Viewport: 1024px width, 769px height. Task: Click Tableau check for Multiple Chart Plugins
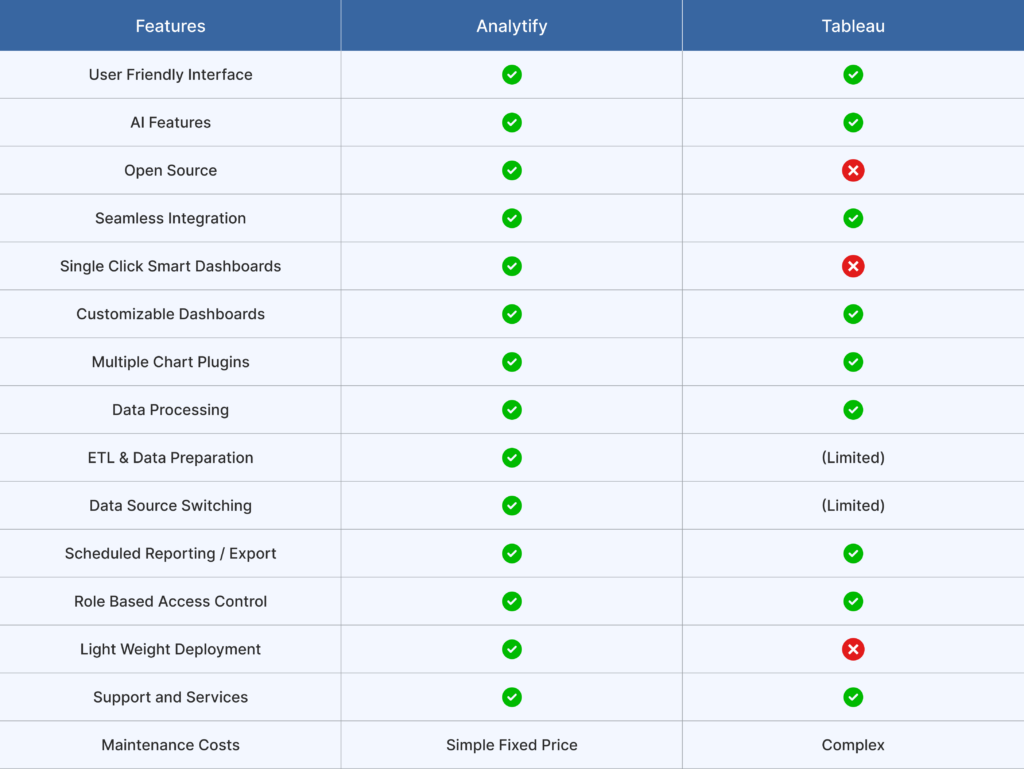pos(853,362)
